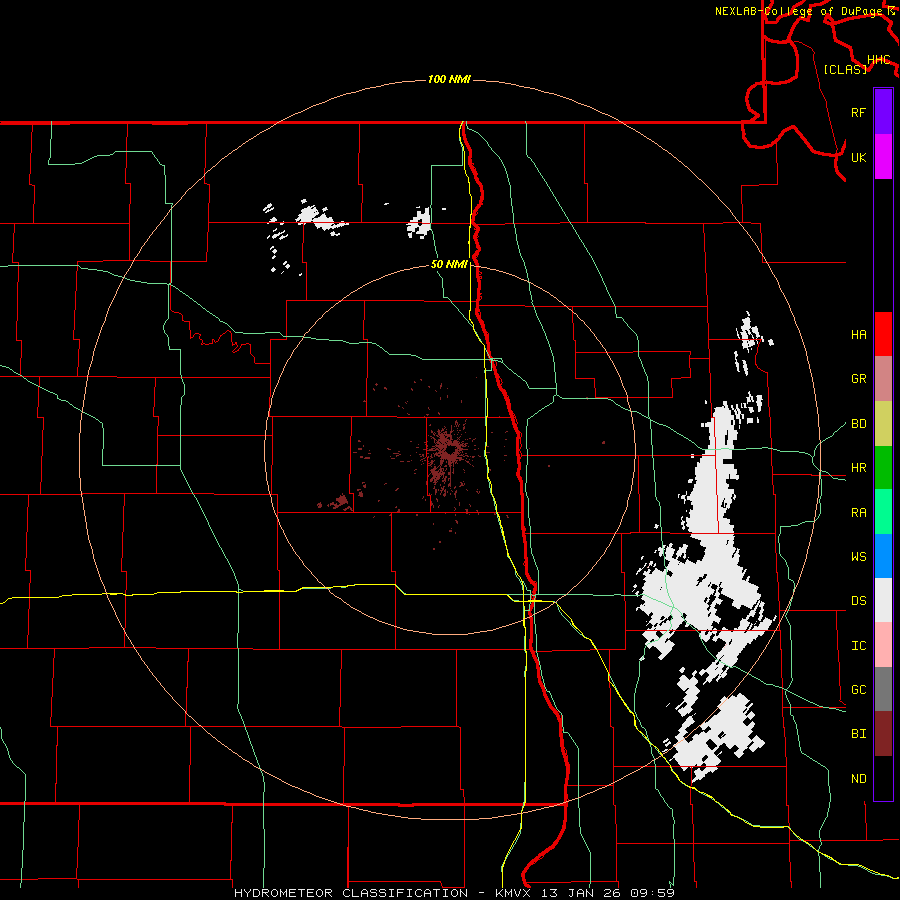Click the RF purple legend swatch
The width and height of the screenshot is (900, 900).
pyautogui.click(x=883, y=112)
